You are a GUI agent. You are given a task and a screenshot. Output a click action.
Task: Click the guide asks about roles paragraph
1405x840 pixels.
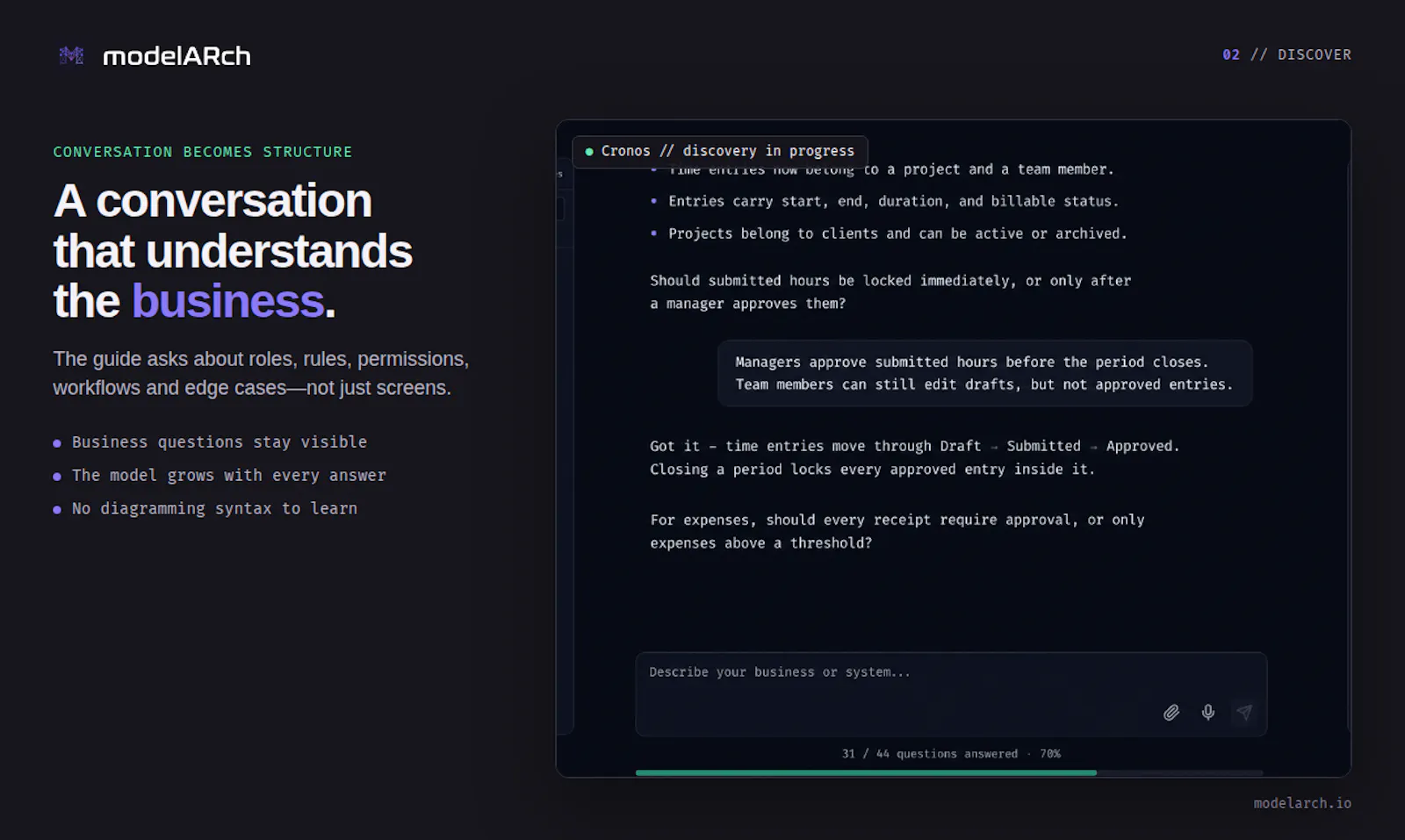(x=261, y=373)
